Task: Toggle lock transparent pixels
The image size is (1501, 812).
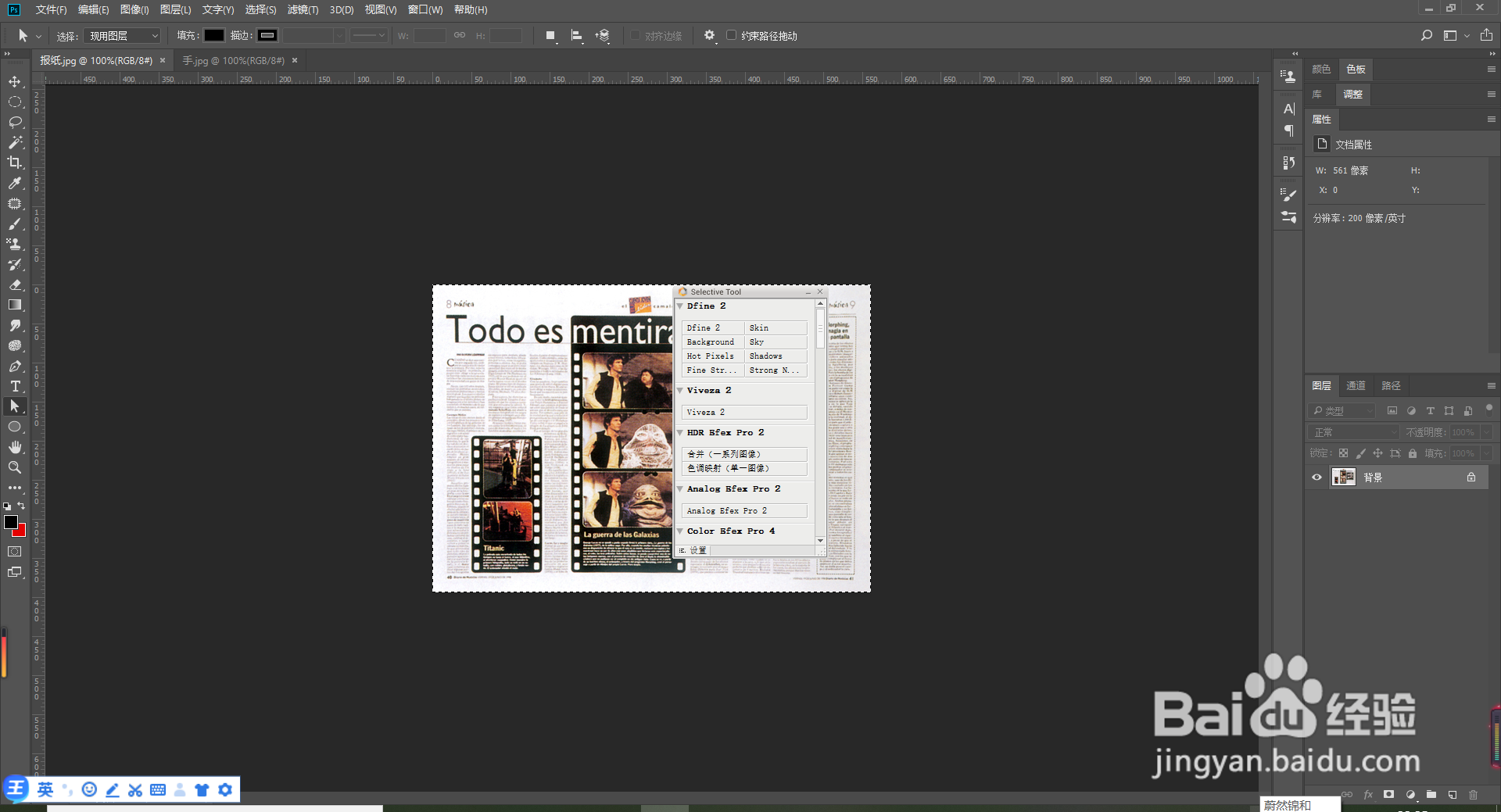Action: 1343,453
